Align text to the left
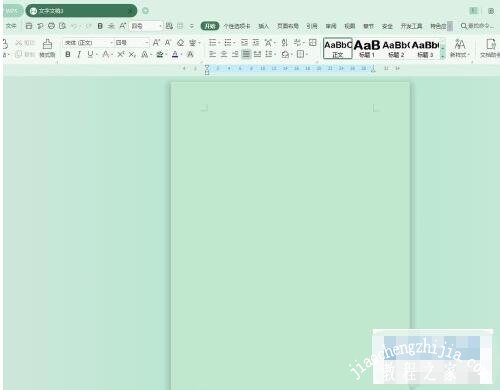 [212, 54]
